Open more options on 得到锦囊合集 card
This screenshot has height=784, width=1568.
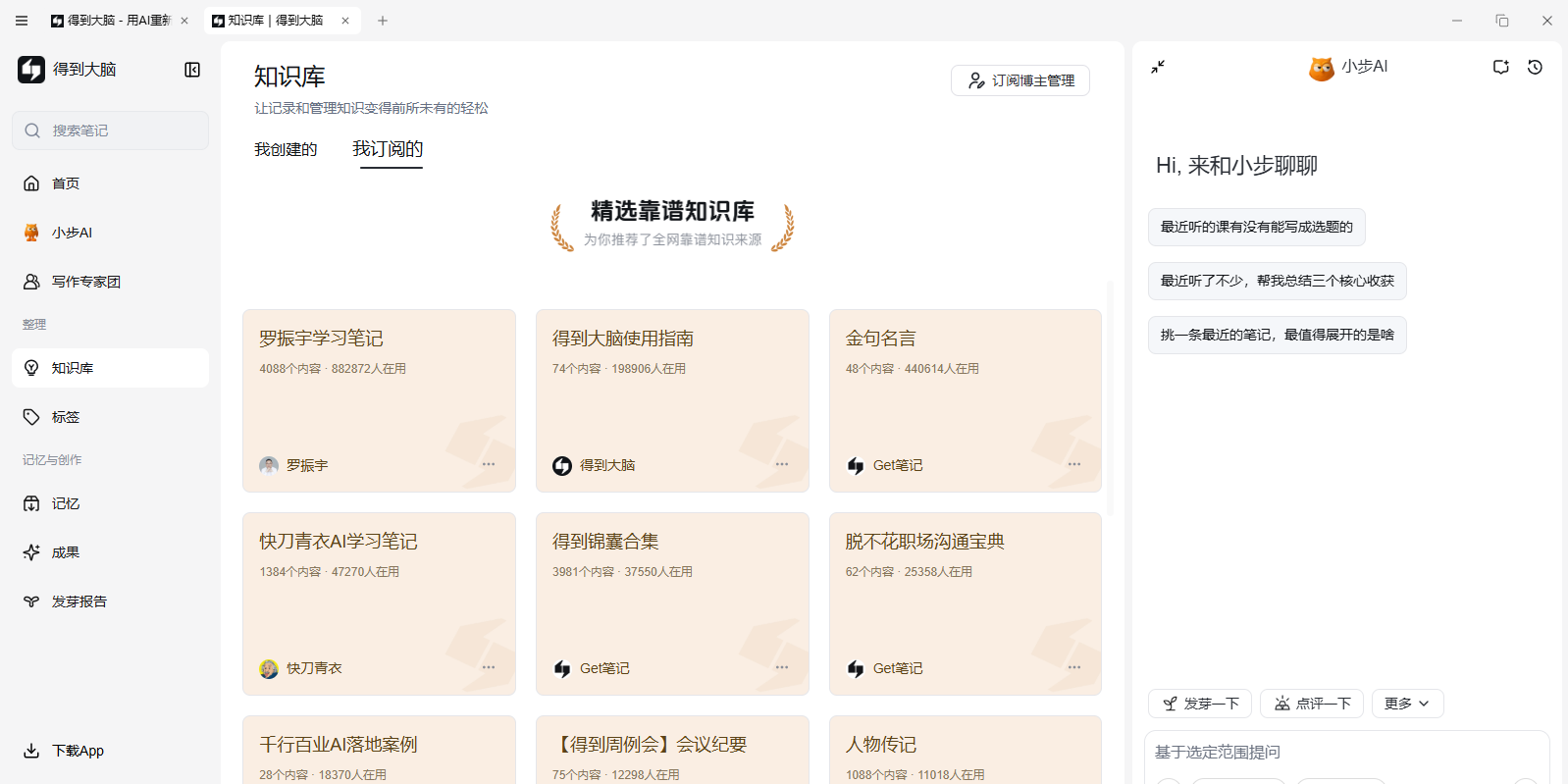click(x=782, y=667)
